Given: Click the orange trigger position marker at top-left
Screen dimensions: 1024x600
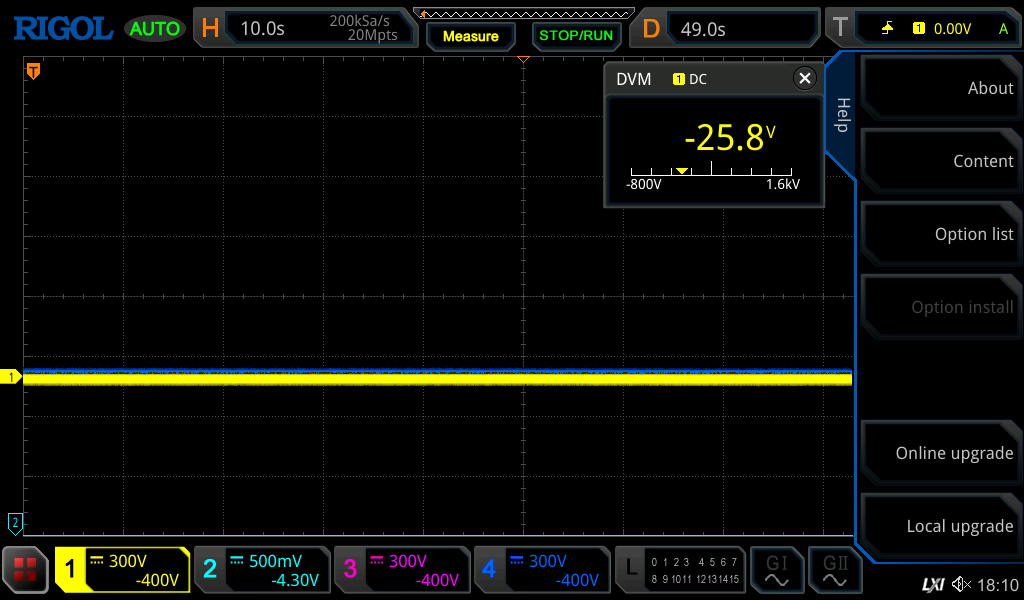Looking at the screenshot, I should coord(33,71).
